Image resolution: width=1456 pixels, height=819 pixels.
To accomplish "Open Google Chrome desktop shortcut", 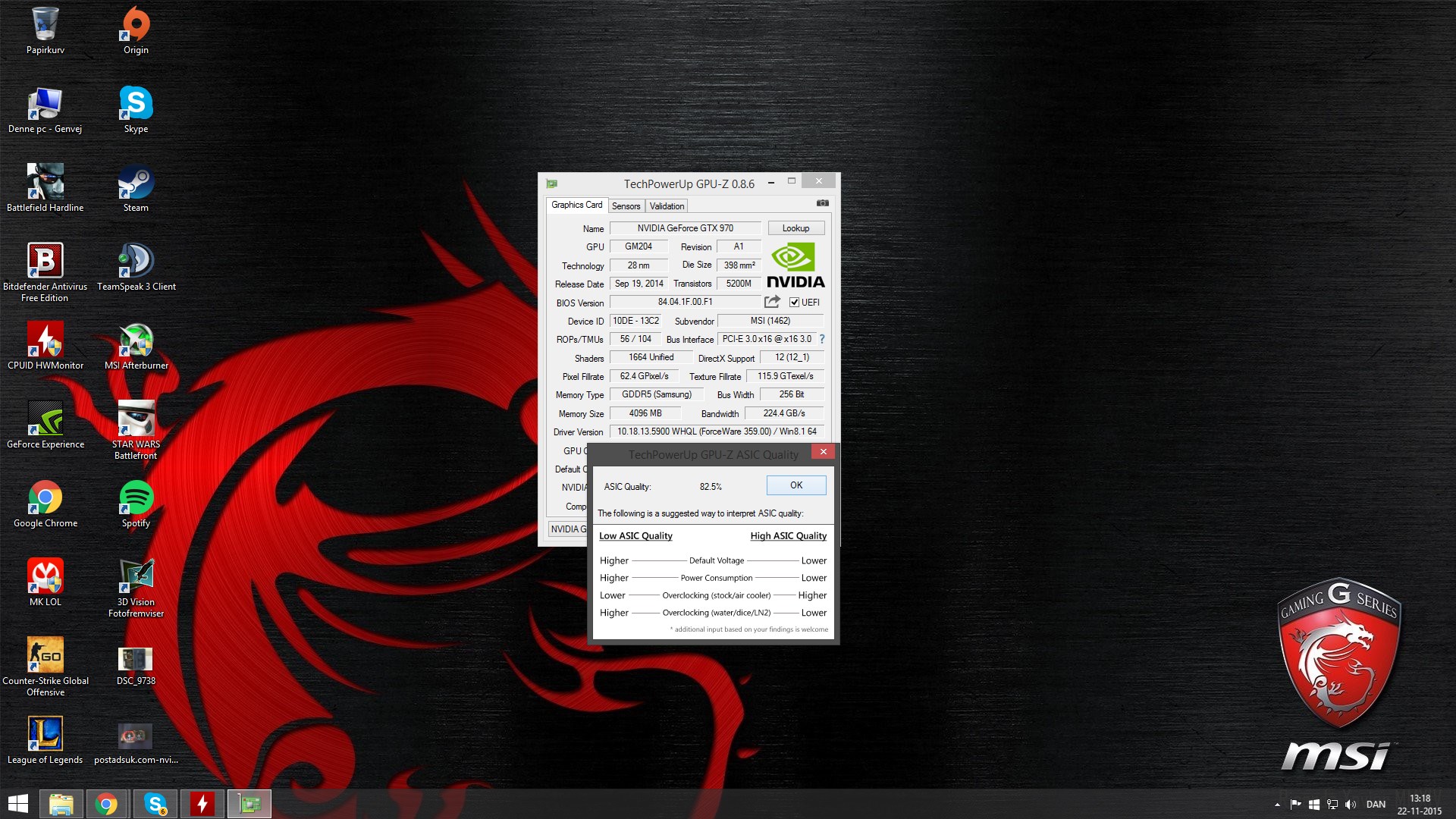I will click(x=45, y=504).
